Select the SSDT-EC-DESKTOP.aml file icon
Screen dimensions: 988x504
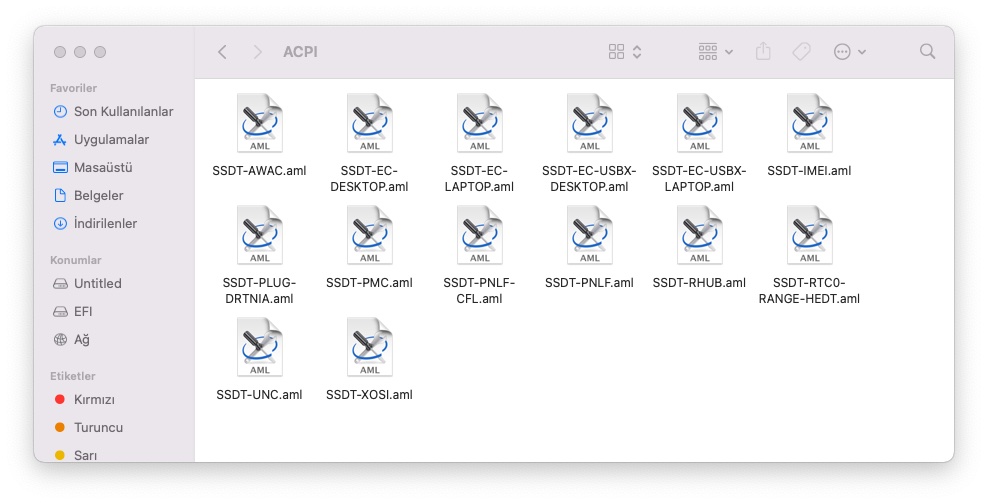[370, 123]
